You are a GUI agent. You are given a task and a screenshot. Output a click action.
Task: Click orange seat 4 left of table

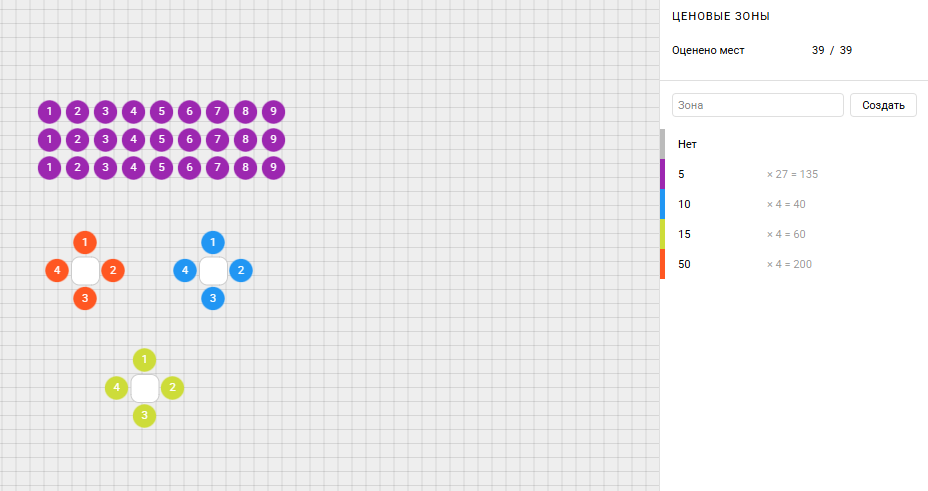click(57, 270)
